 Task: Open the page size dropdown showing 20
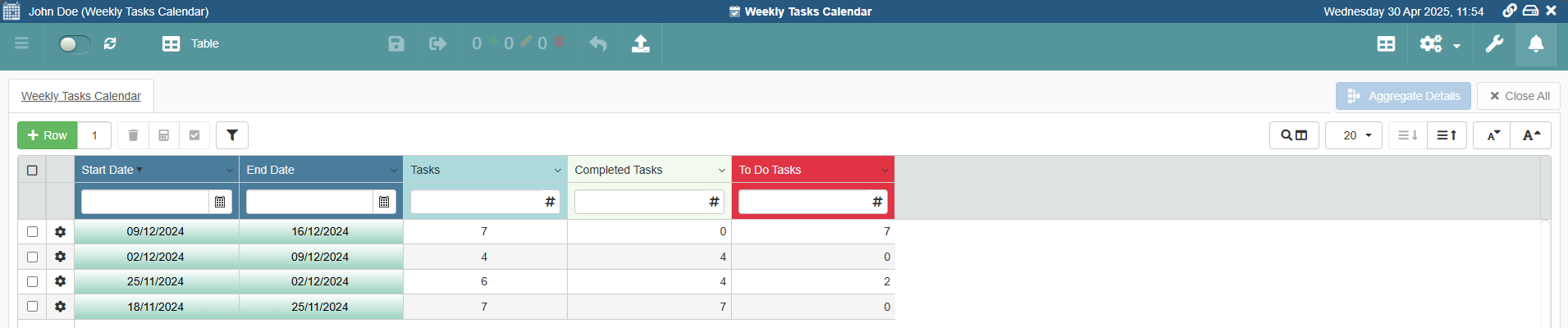[x=1354, y=135]
